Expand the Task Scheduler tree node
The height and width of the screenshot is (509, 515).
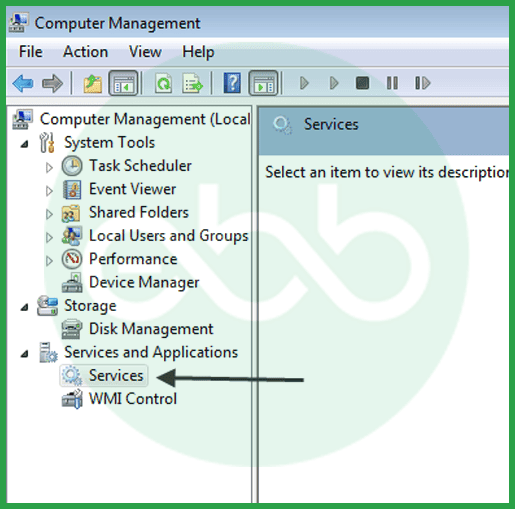[x=49, y=167]
